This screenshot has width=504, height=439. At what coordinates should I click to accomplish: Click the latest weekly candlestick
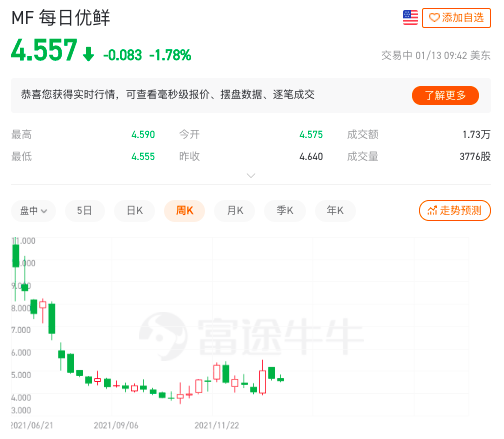(281, 379)
